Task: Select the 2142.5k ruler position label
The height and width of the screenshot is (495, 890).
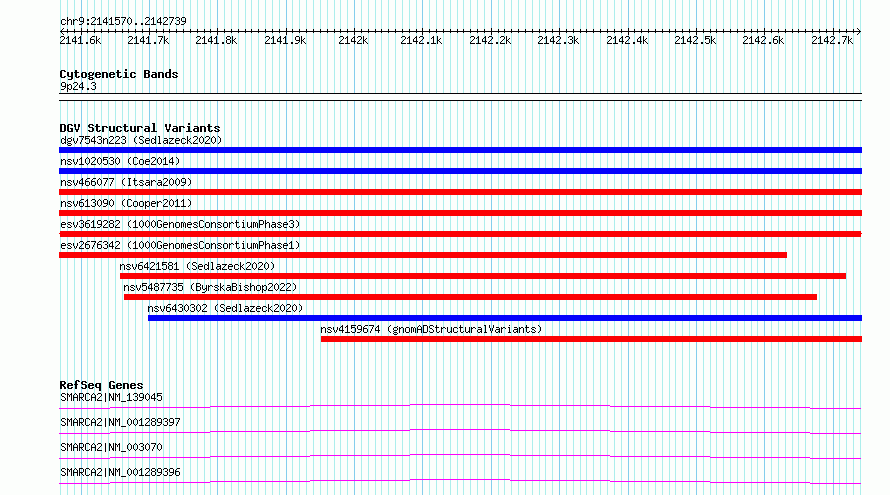Action: [x=695, y=40]
